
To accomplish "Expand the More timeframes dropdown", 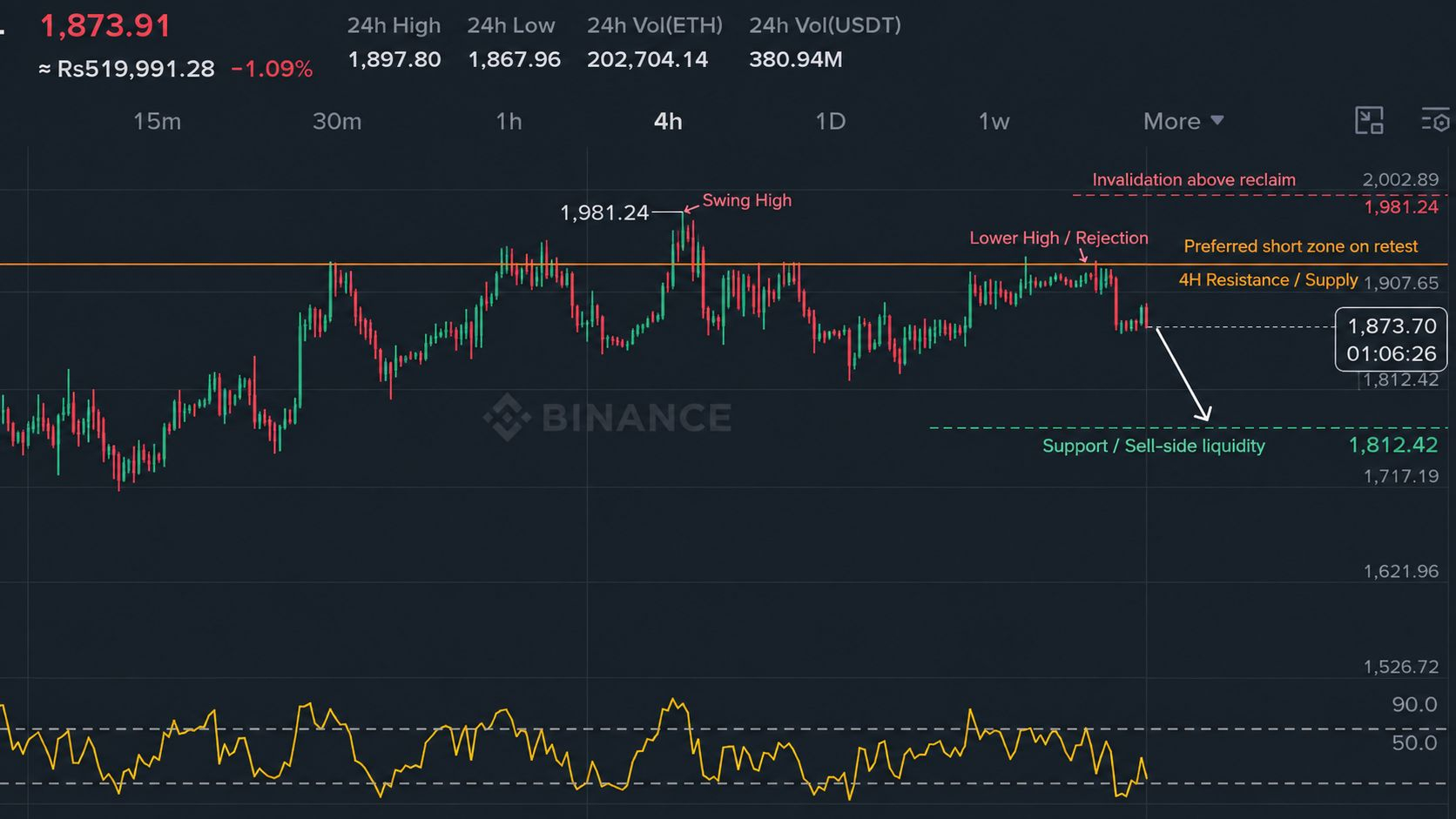I will (1183, 121).
